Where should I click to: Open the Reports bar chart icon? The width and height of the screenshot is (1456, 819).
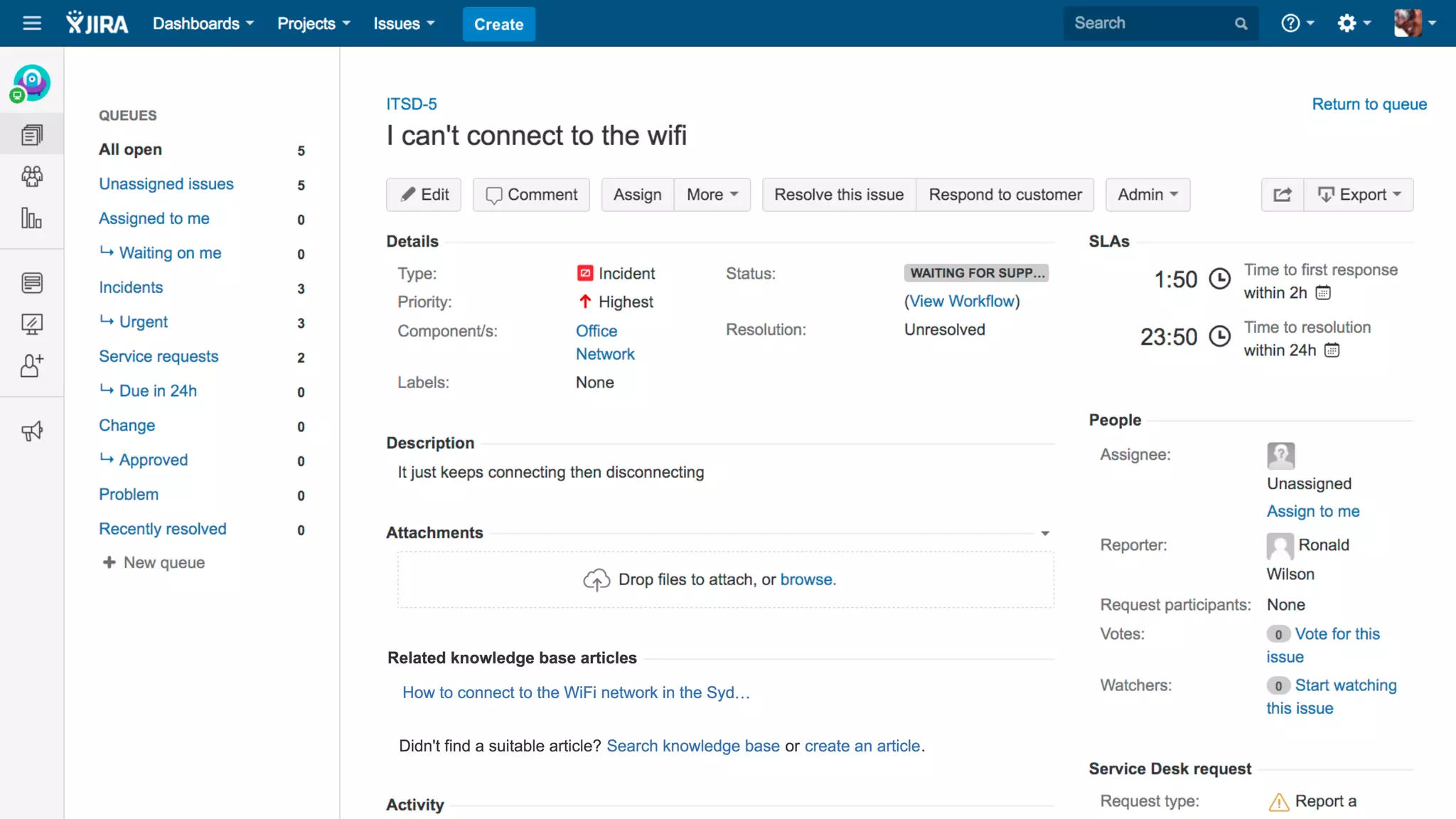pos(32,218)
